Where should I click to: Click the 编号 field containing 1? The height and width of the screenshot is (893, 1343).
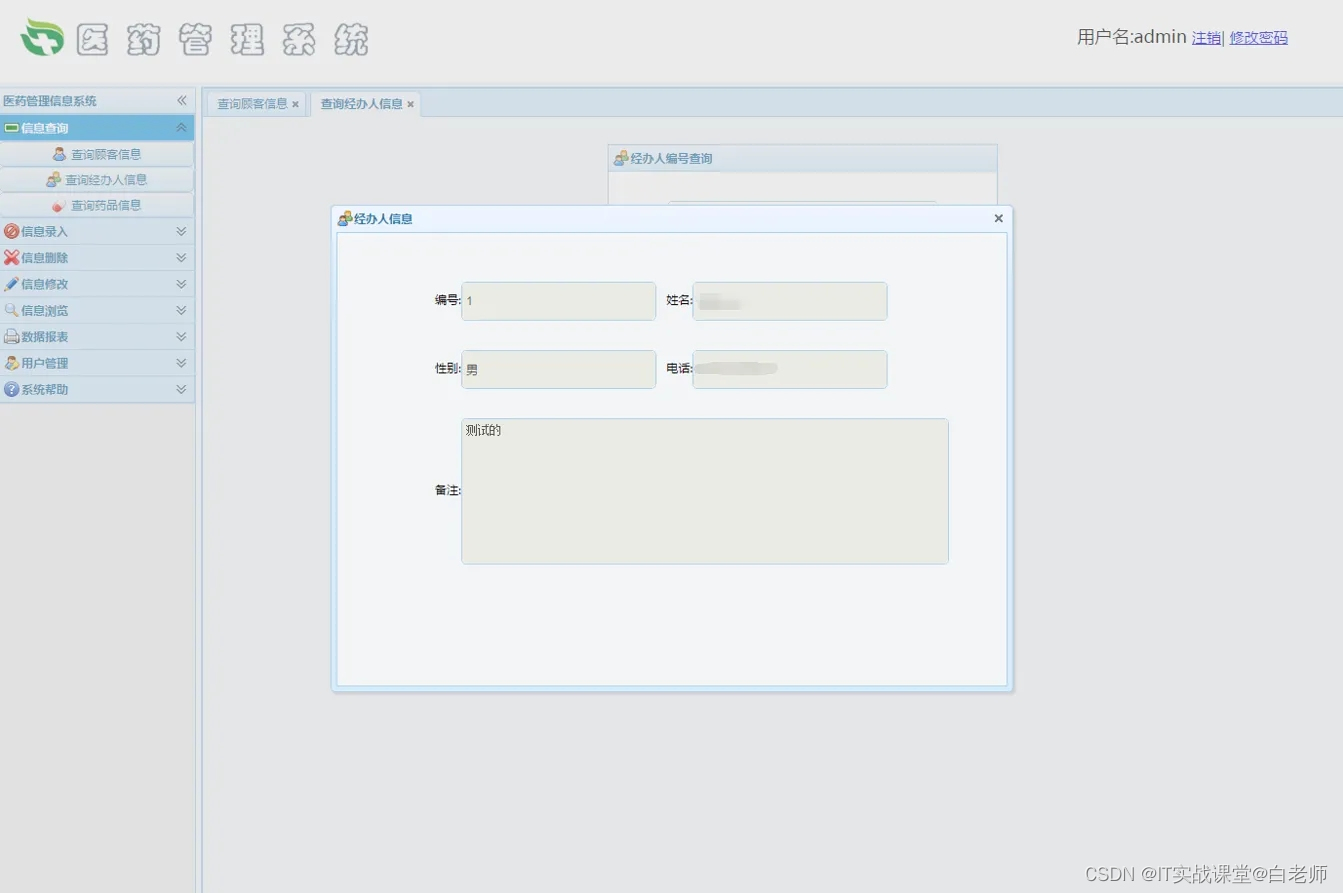pos(558,301)
